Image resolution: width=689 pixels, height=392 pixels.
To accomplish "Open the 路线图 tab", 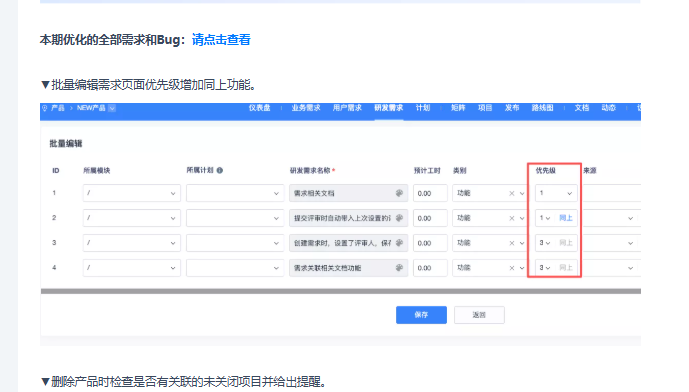I will coord(542,108).
